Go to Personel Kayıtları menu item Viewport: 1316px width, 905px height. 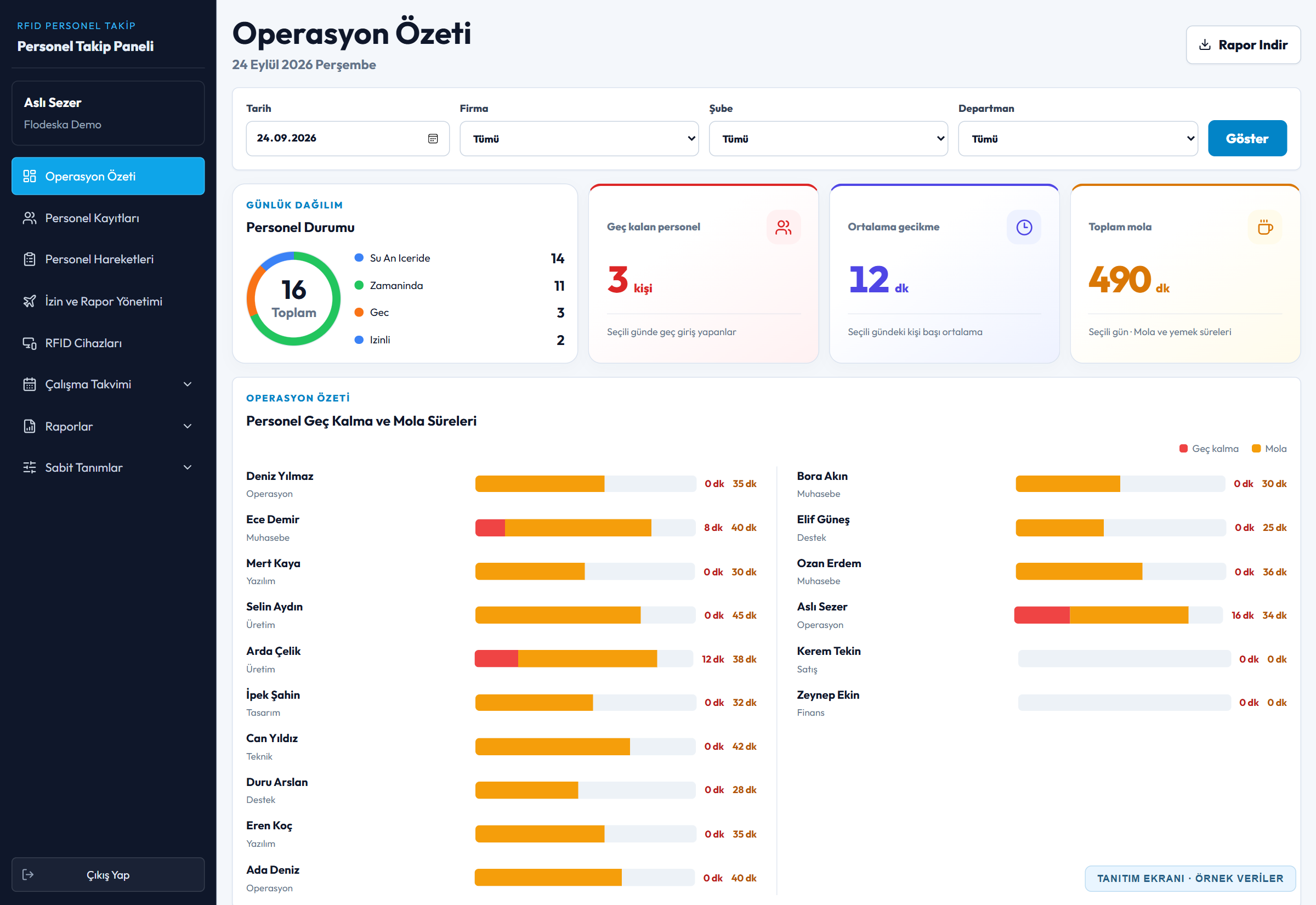(x=107, y=218)
